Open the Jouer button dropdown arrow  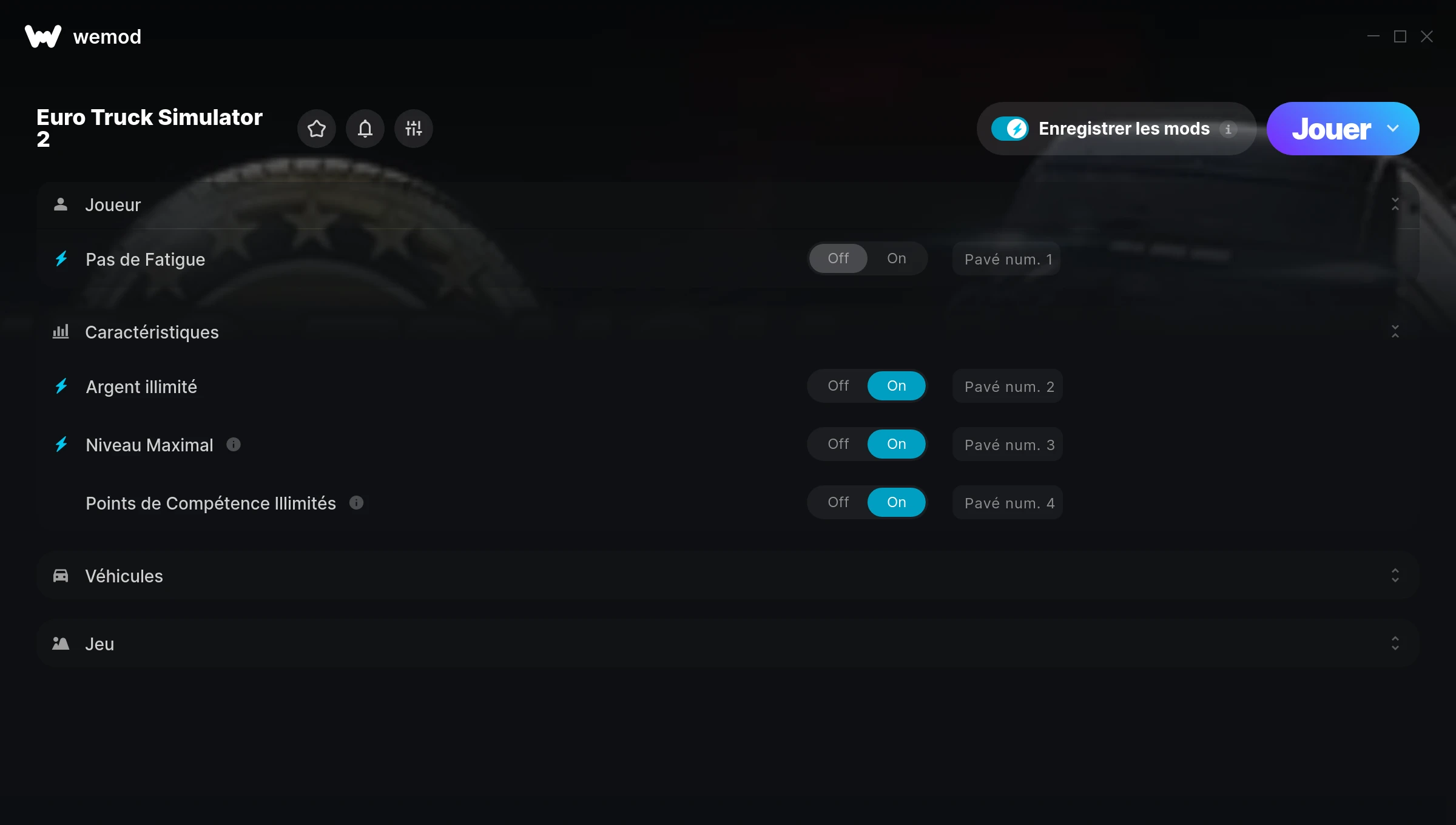[1393, 129]
